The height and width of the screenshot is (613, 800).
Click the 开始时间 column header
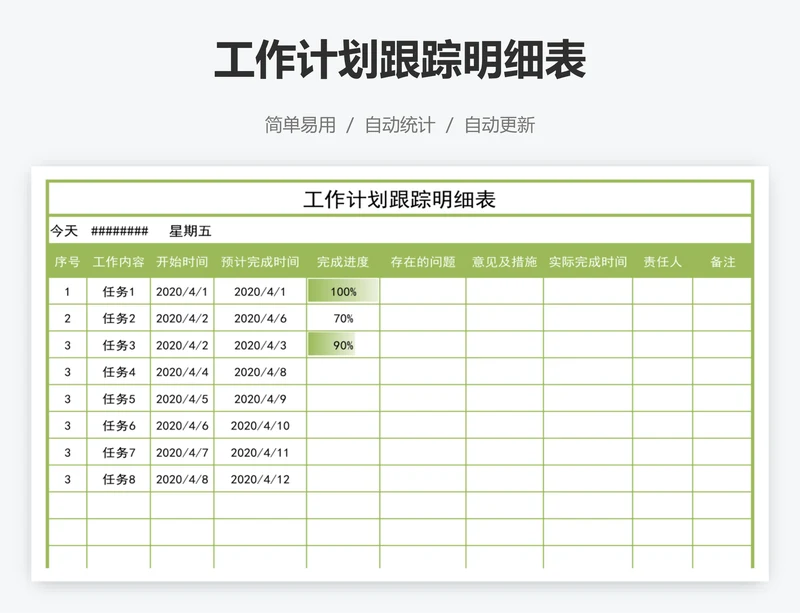[182, 262]
